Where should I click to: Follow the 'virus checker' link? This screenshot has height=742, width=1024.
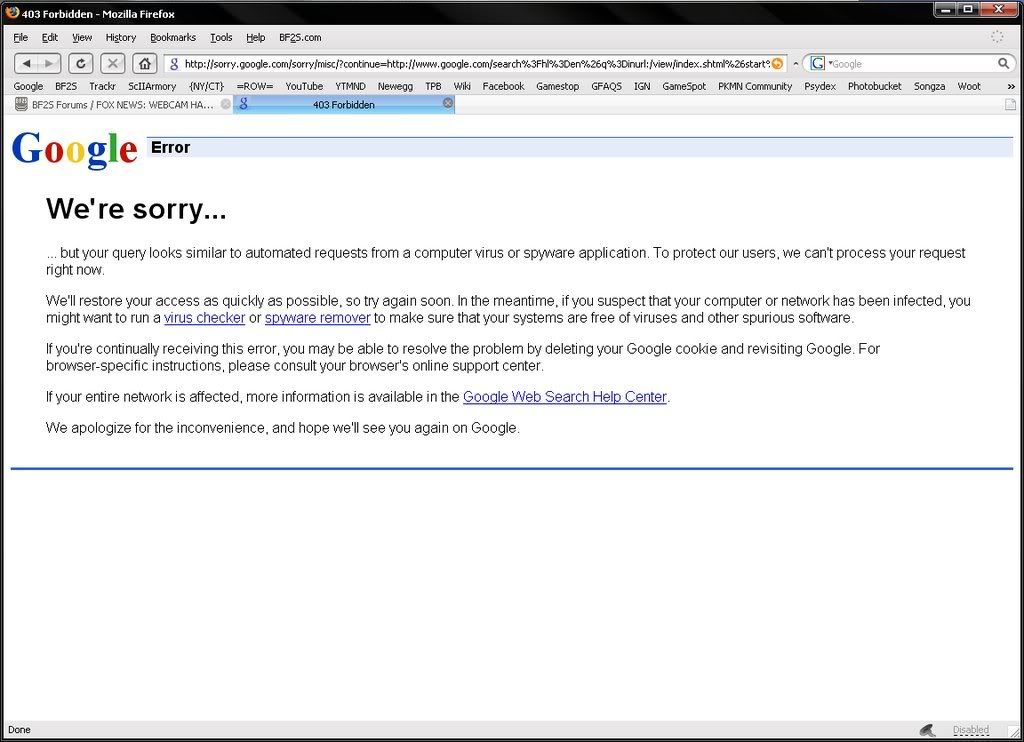point(204,318)
